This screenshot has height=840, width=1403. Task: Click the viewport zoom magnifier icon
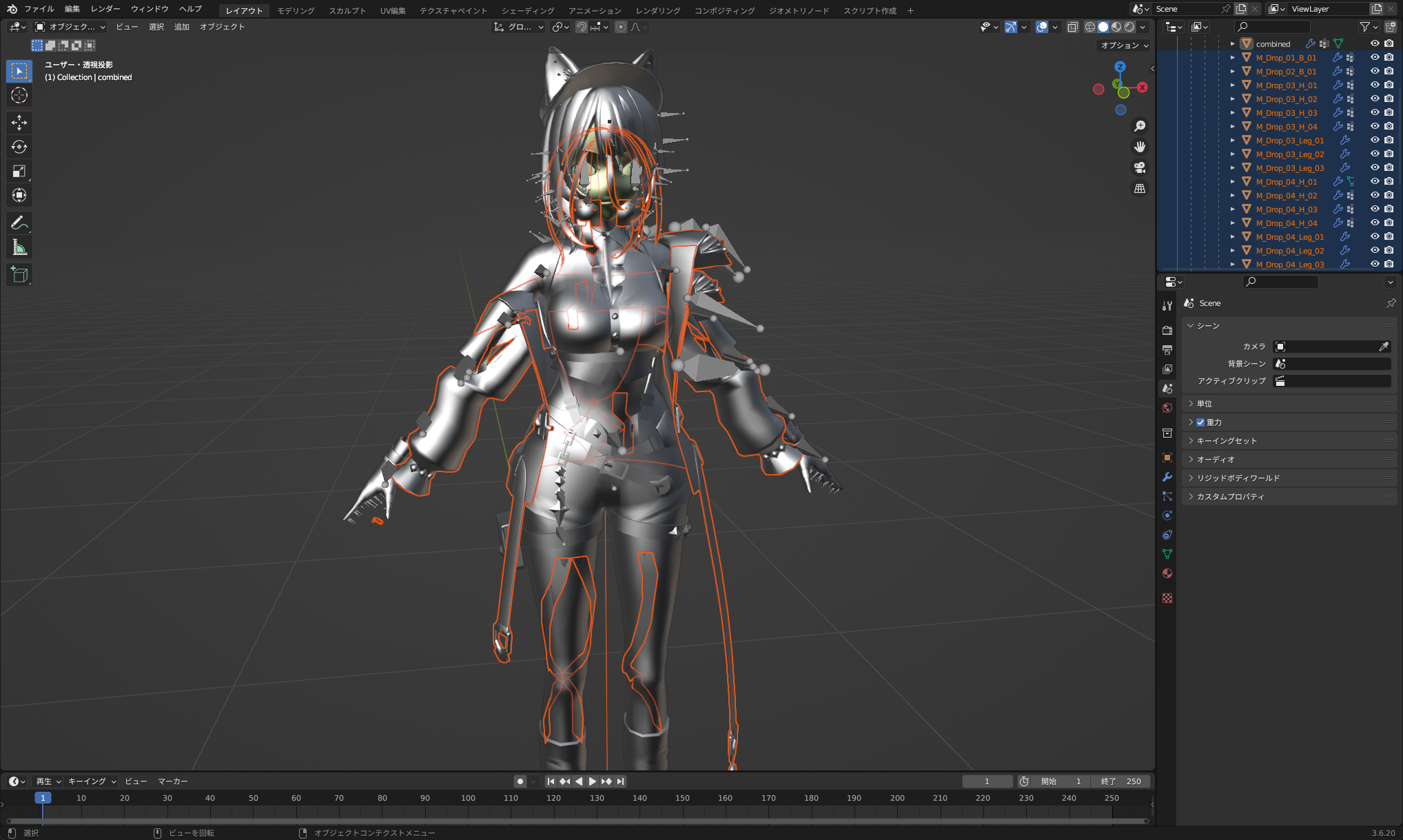pos(1140,126)
